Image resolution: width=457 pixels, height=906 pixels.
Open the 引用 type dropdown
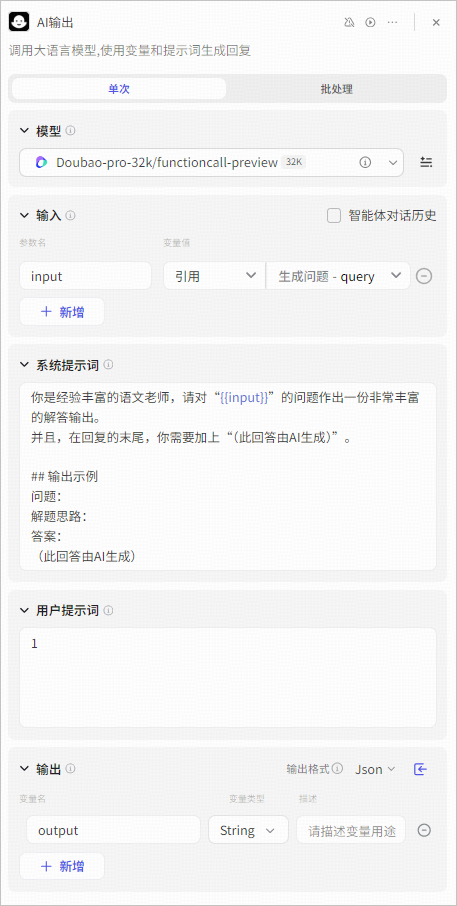point(214,276)
